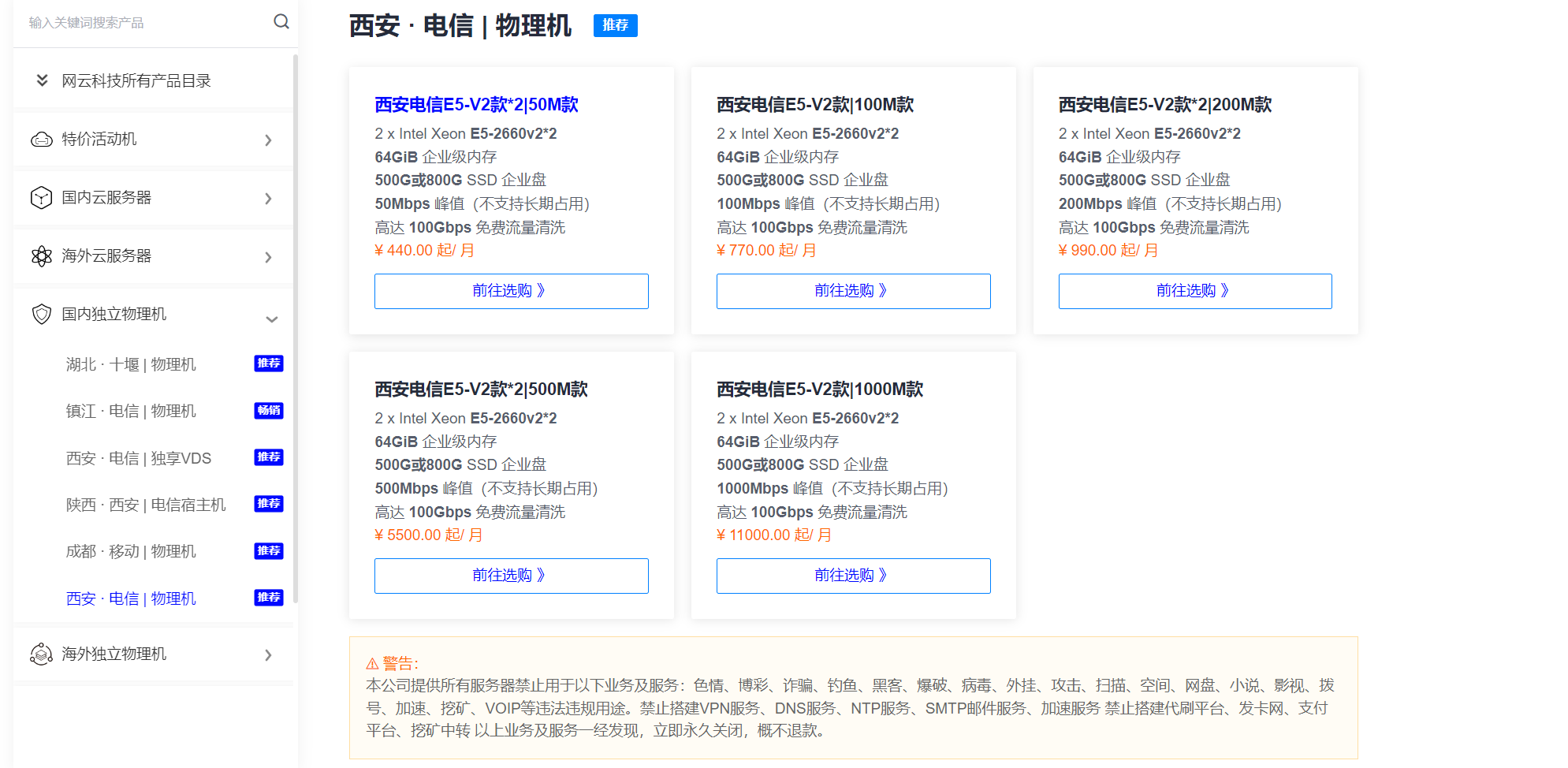Click the 推荐 badge beside the page title
The image size is (1568, 768).
(x=615, y=25)
